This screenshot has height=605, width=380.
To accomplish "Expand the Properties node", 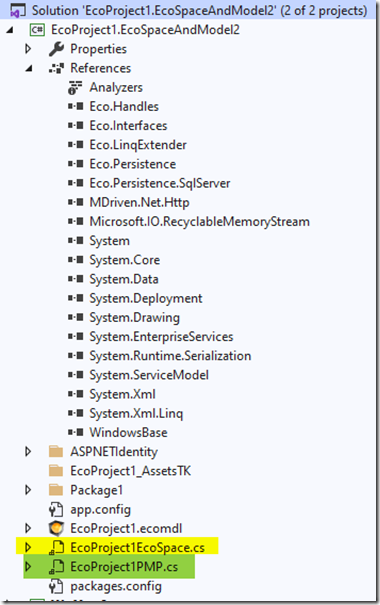I will point(28,49).
